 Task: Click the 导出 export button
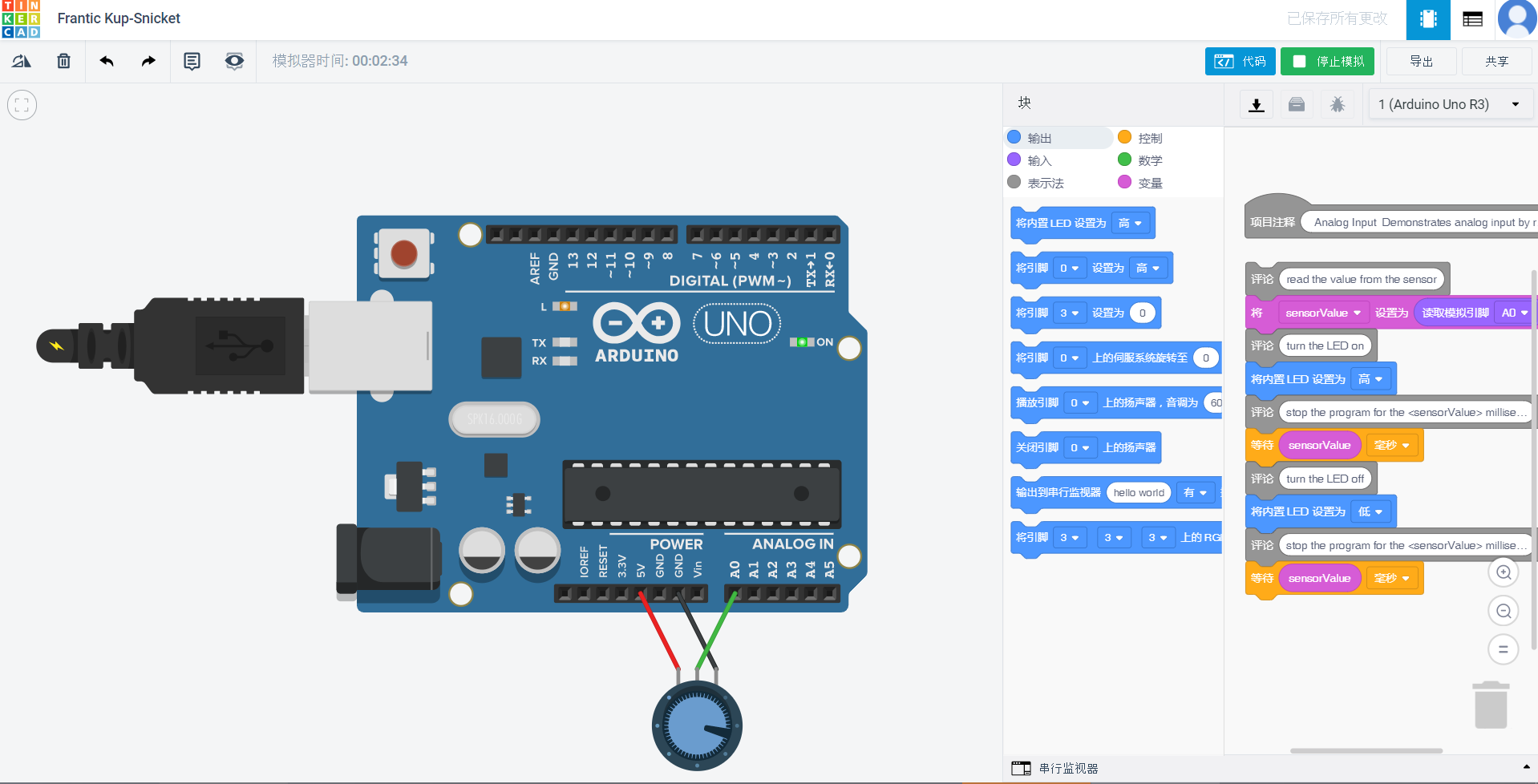[1421, 62]
